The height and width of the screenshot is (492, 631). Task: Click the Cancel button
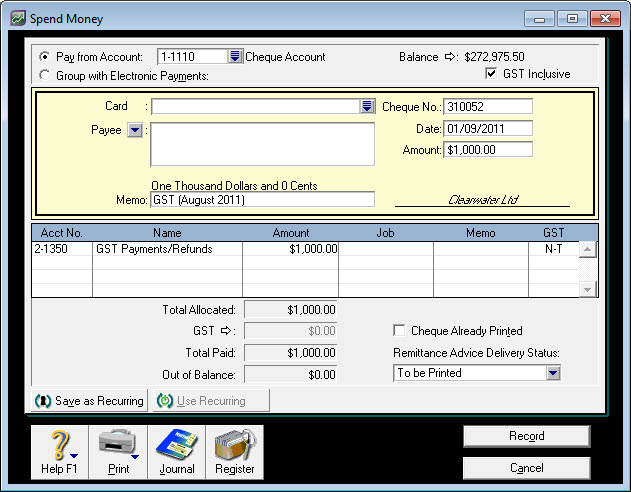526,468
